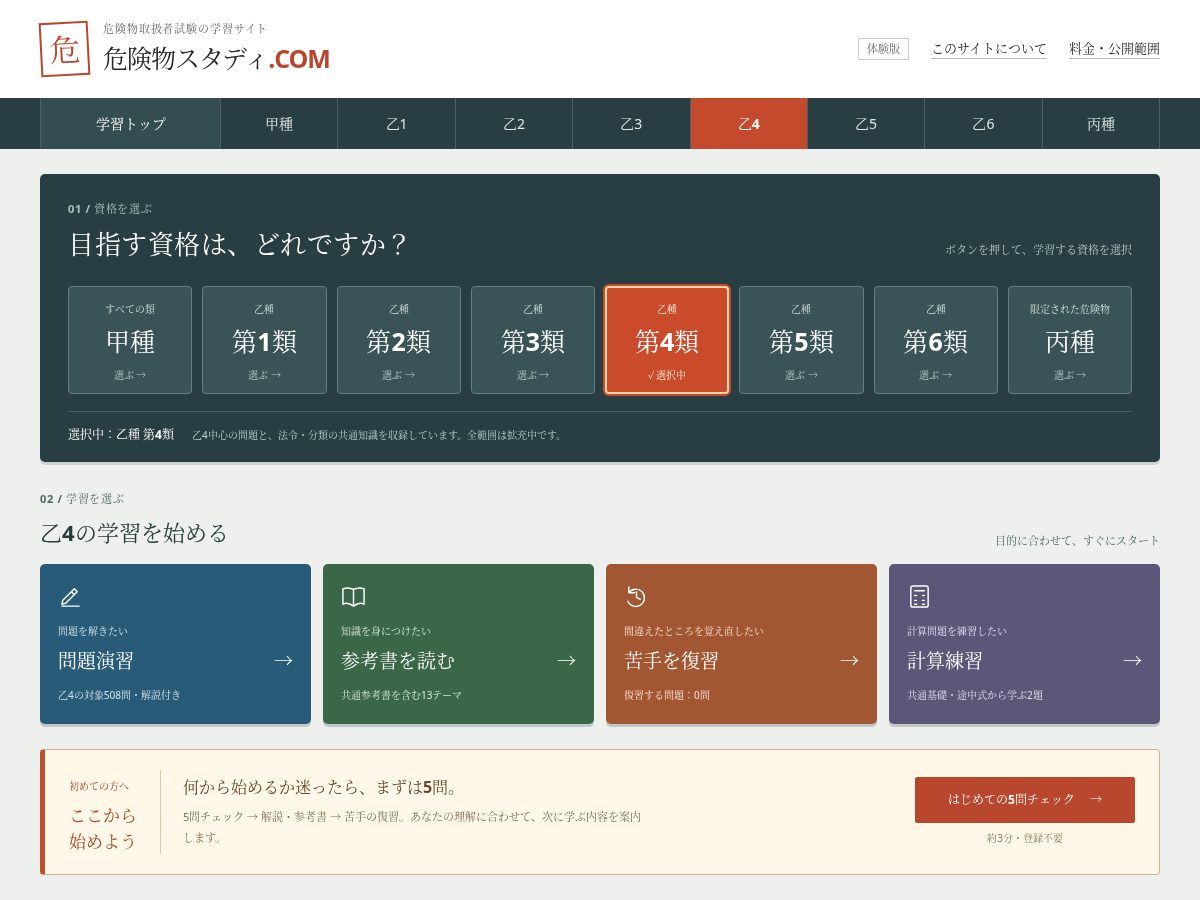The image size is (1200, 900).
Task: Choose the 乙種 第2類 qualification card
Action: click(399, 340)
